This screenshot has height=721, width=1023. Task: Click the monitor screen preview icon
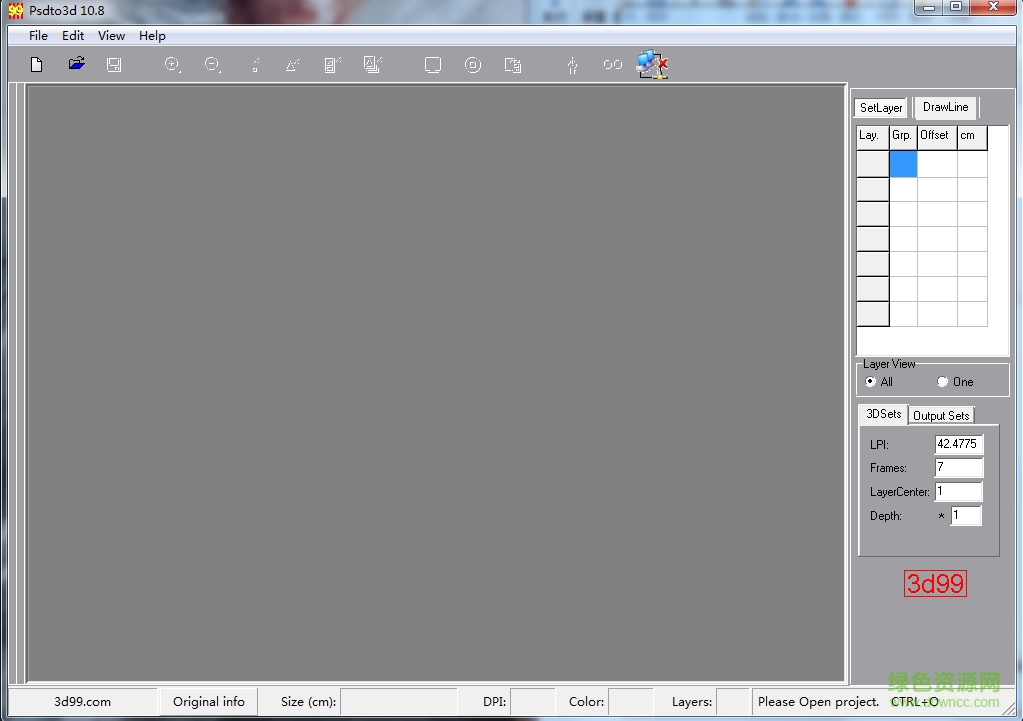pyautogui.click(x=433, y=65)
